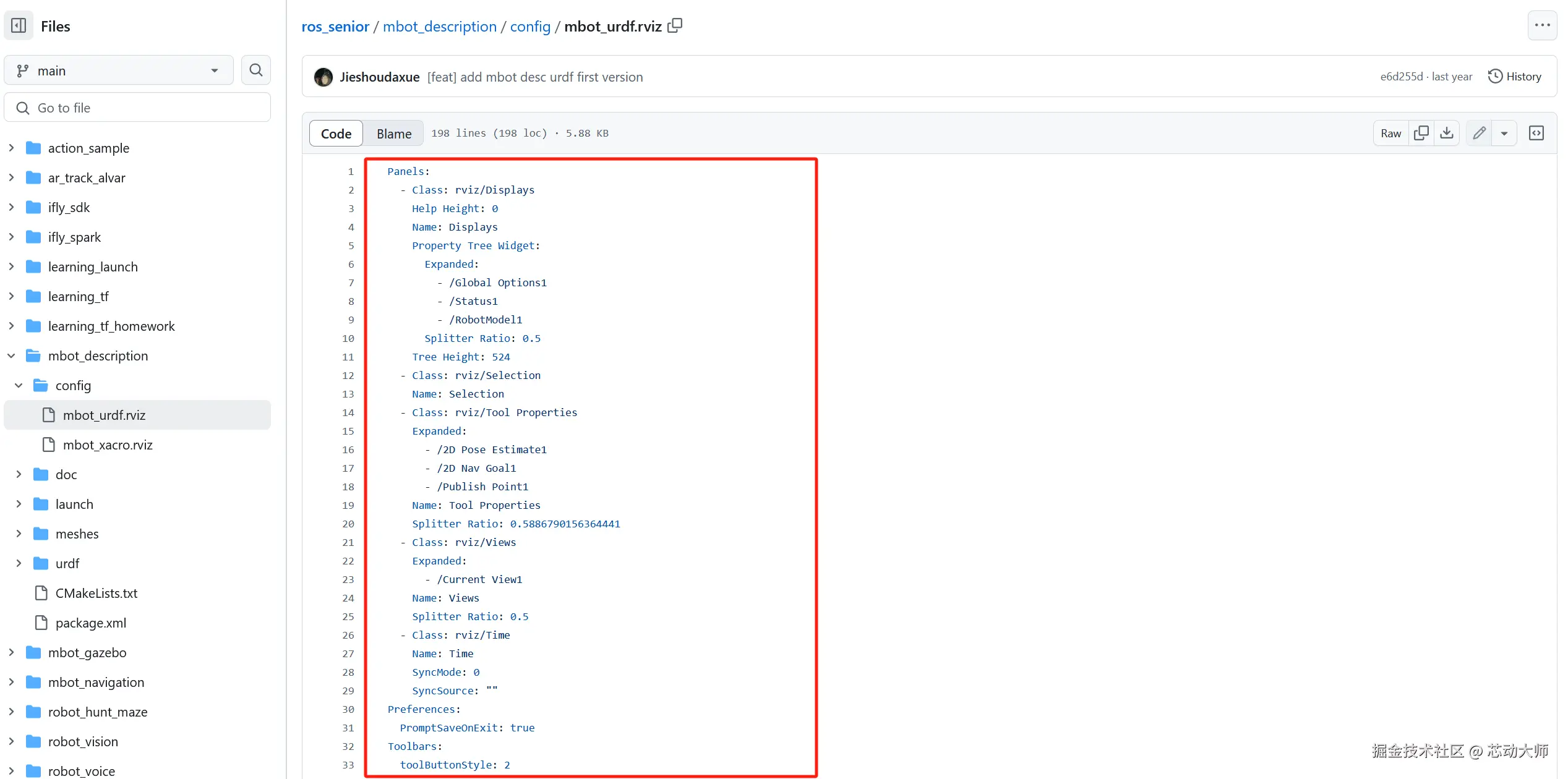Open the History clock link
1568x779 pixels.
pyautogui.click(x=1515, y=77)
